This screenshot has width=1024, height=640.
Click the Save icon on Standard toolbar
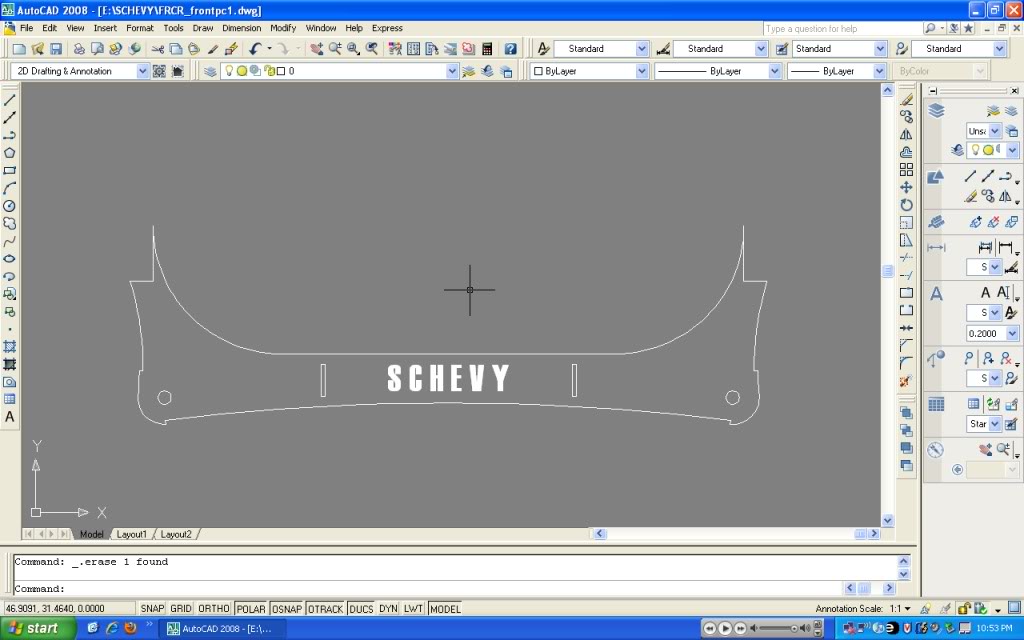point(56,48)
